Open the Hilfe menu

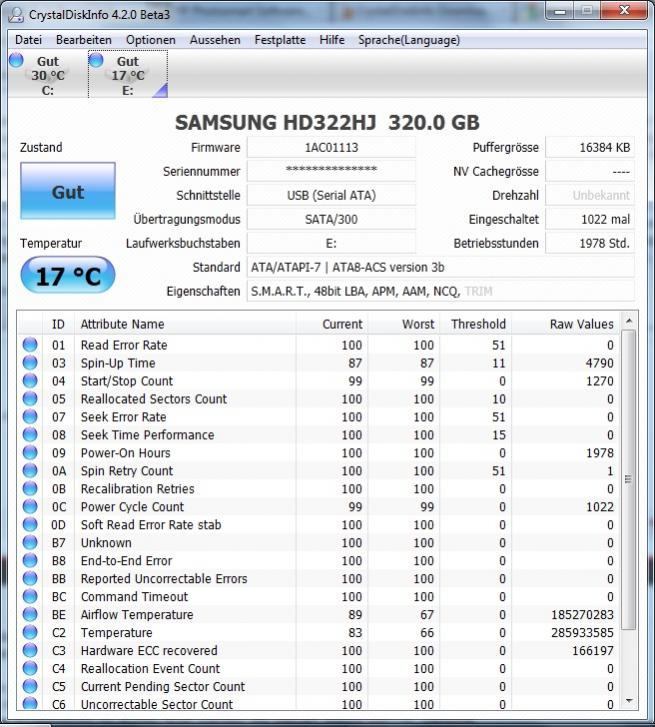(332, 40)
